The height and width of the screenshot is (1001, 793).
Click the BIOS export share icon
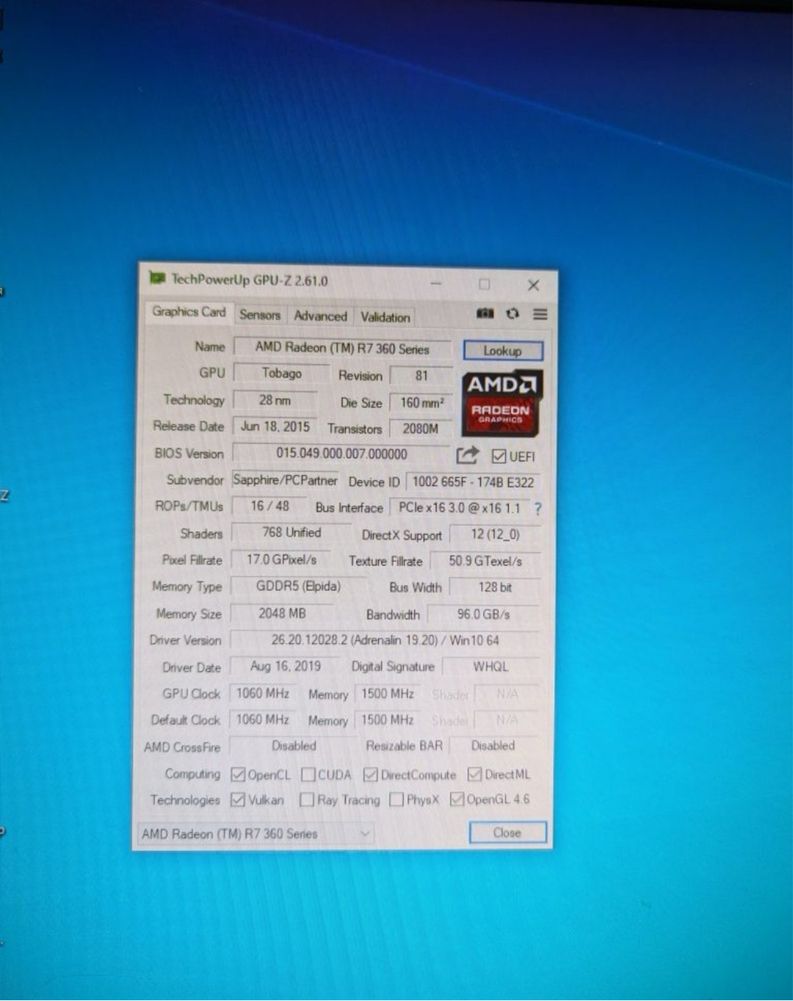(x=467, y=455)
